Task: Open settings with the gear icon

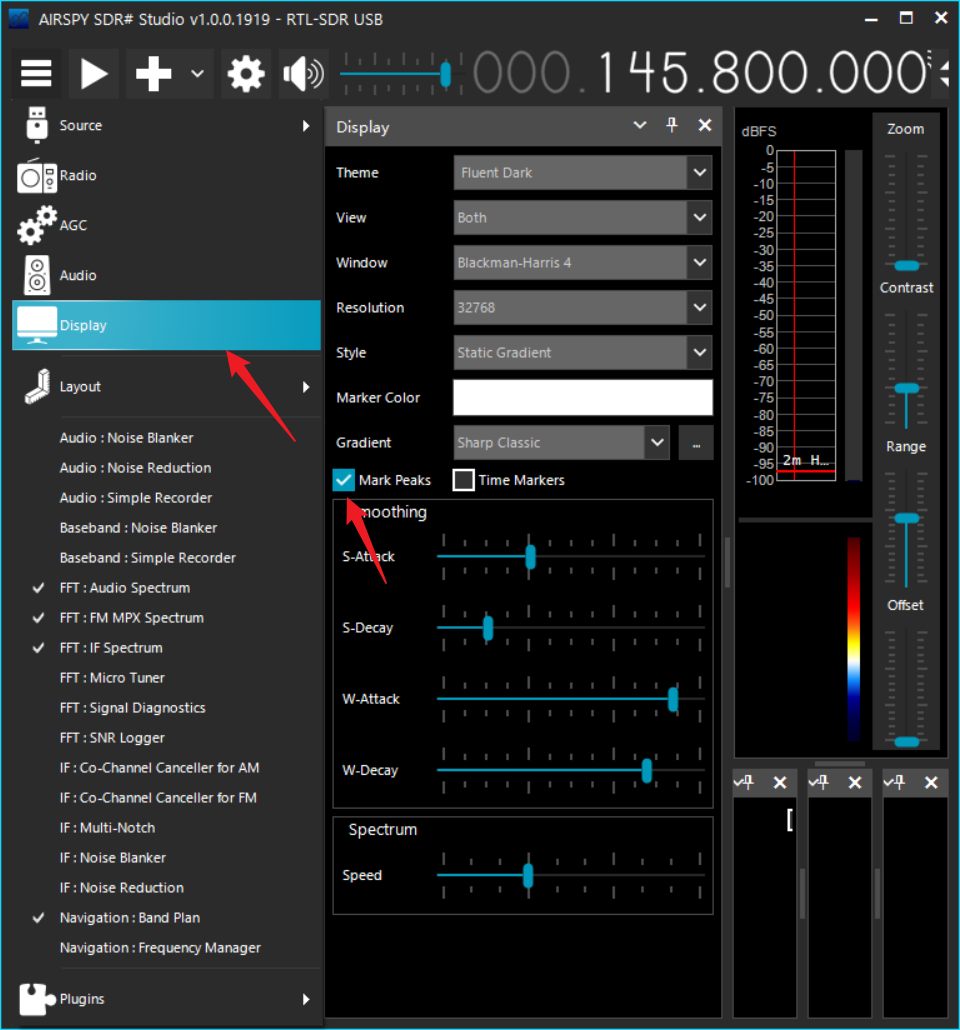Action: pos(246,74)
